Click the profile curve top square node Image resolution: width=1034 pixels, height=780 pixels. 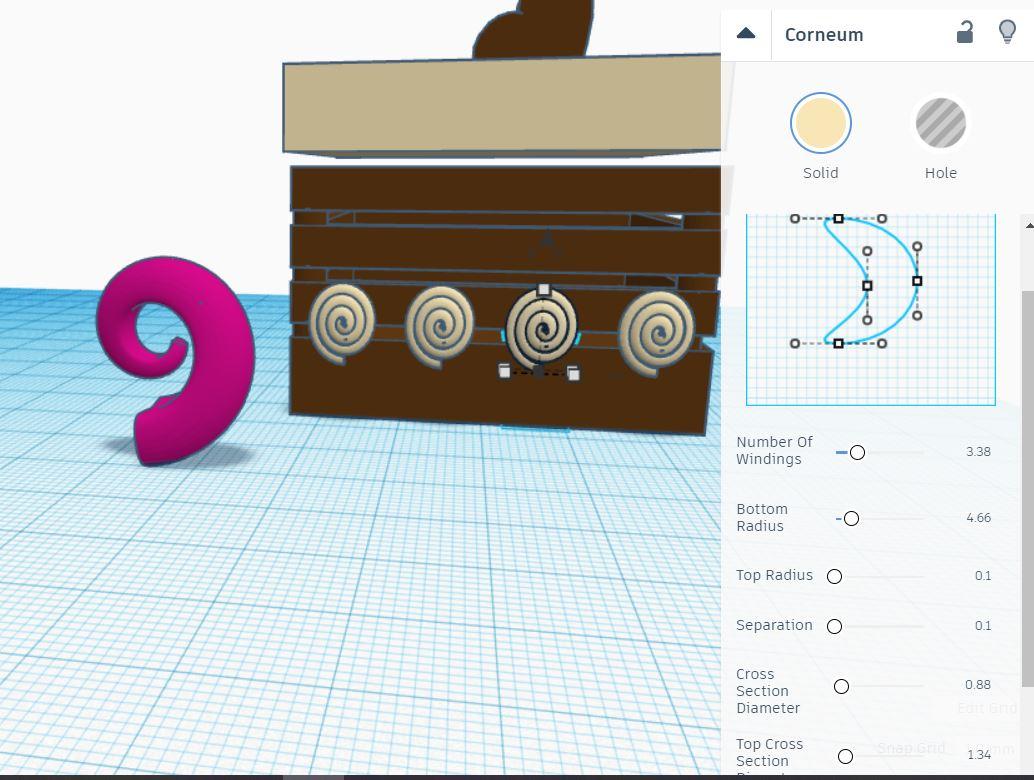(x=838, y=218)
